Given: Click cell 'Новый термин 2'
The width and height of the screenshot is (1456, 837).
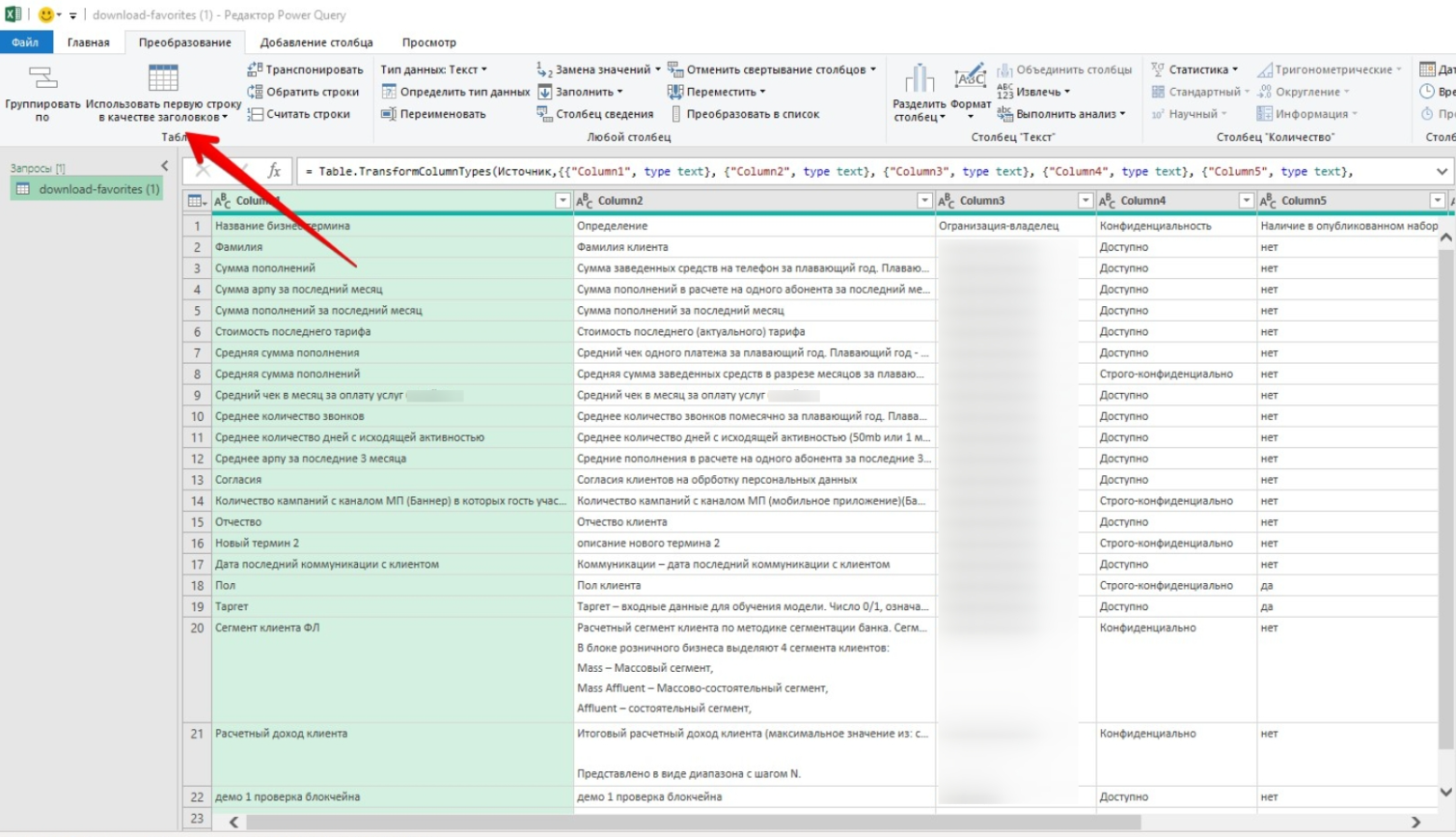Looking at the screenshot, I should pyautogui.click(x=392, y=544).
